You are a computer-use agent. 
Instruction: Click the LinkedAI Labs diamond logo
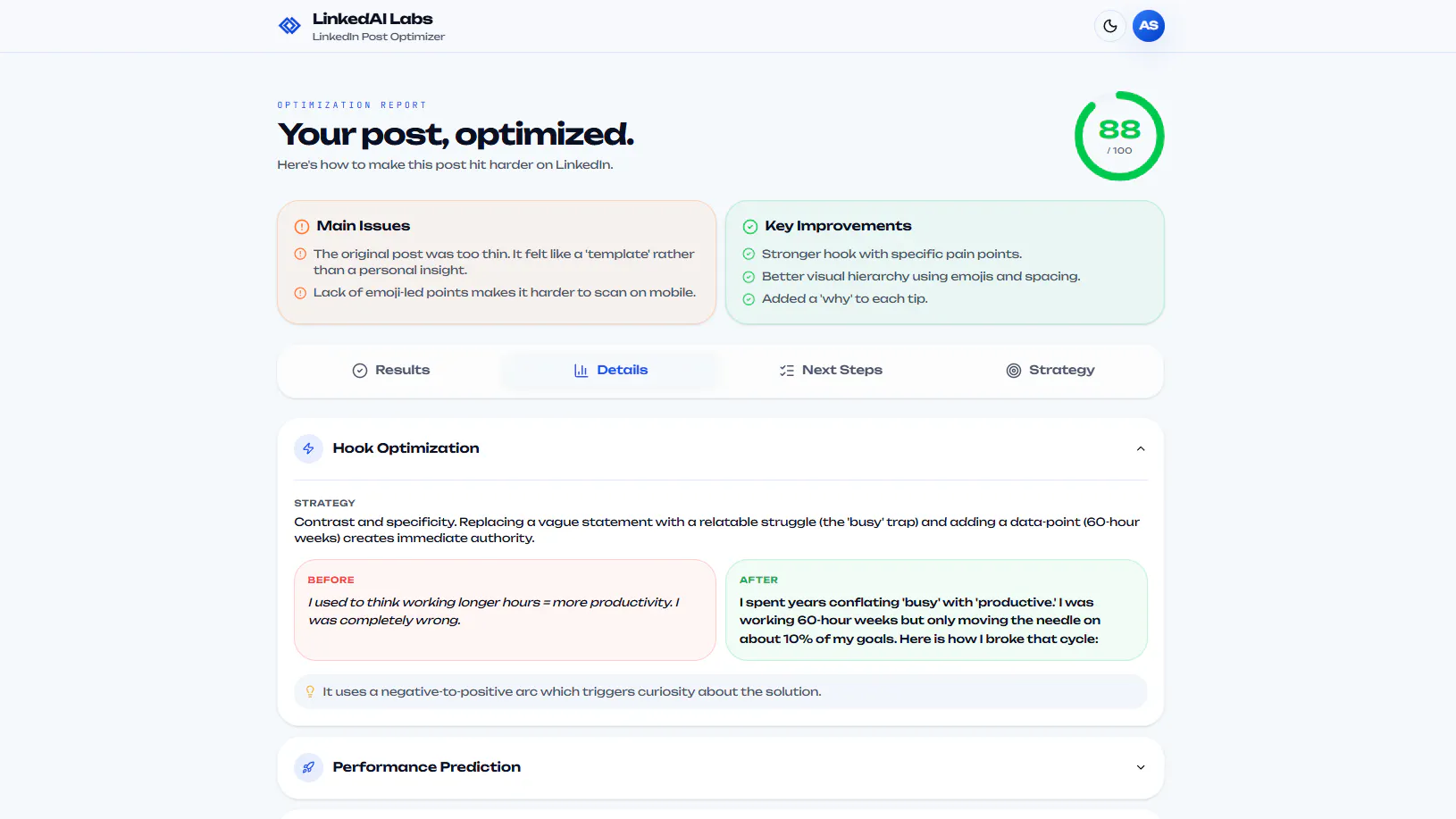coord(289,26)
